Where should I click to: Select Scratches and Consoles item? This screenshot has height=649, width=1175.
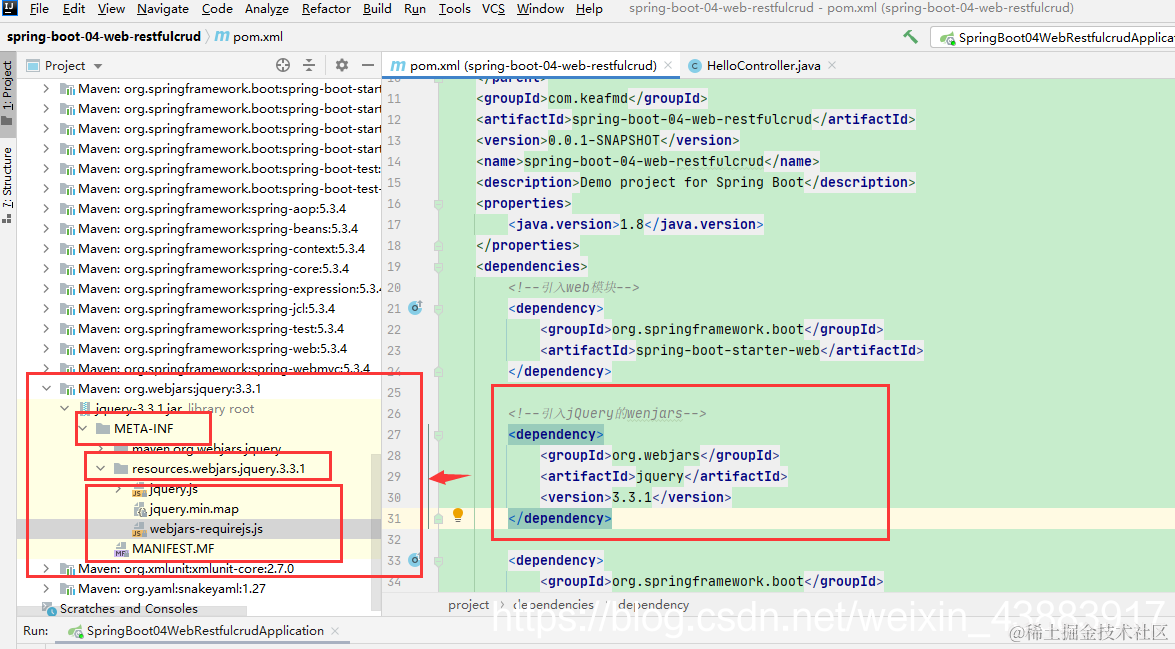[x=129, y=609]
